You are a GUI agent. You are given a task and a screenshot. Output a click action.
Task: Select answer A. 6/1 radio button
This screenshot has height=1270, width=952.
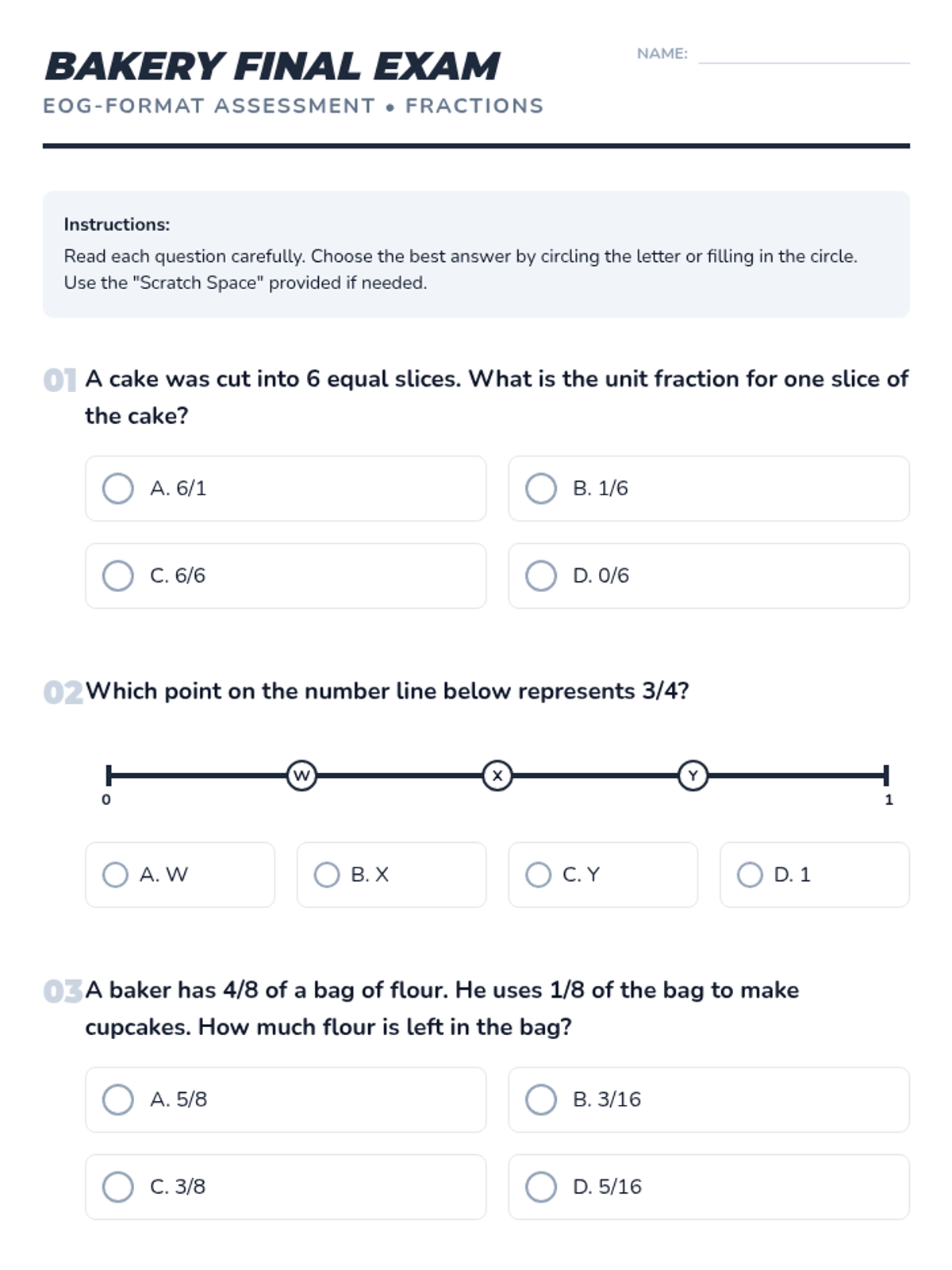pyautogui.click(x=118, y=488)
